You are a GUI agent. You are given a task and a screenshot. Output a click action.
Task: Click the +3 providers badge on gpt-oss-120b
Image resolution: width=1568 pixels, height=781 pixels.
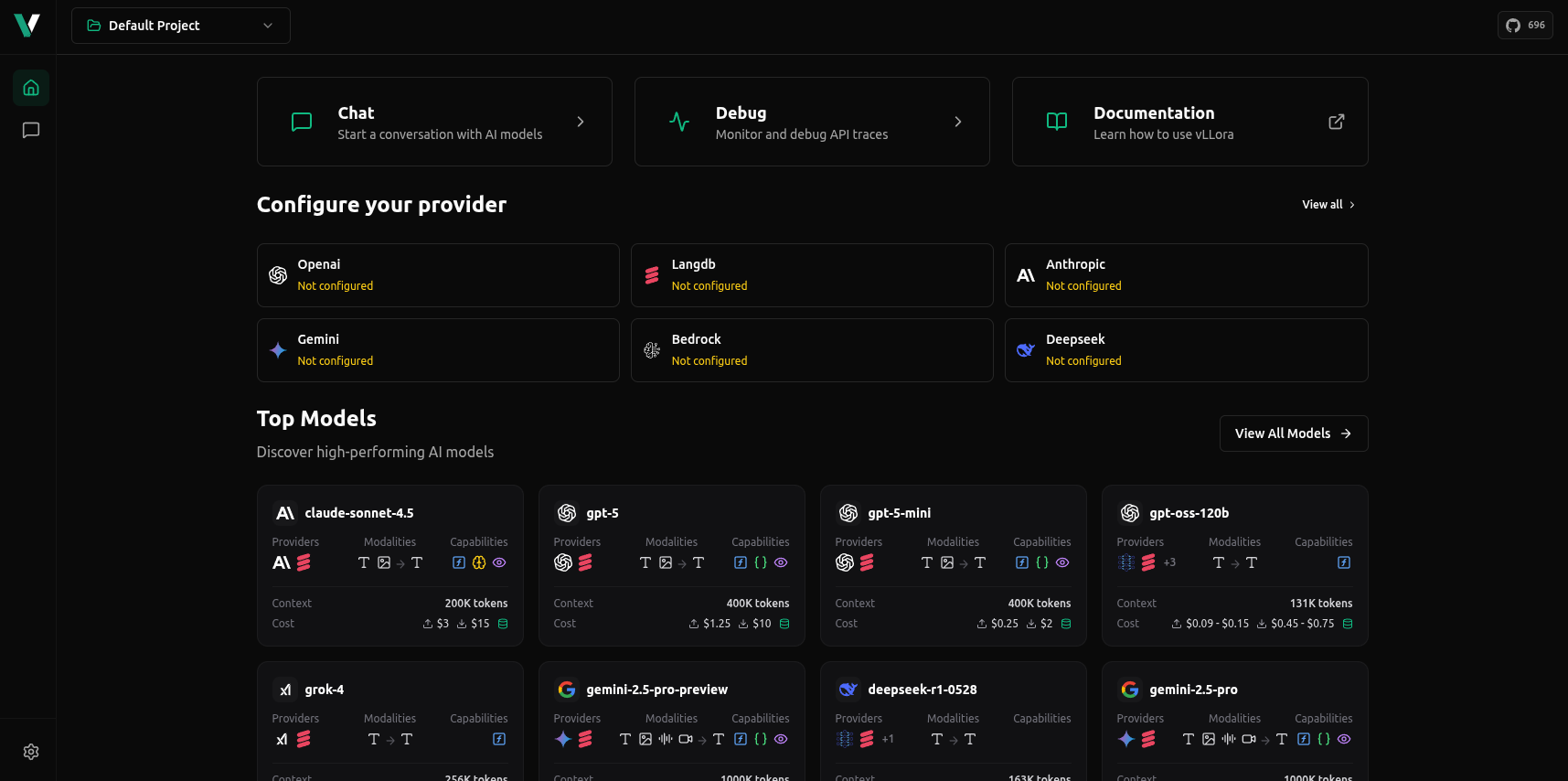[x=1169, y=562]
